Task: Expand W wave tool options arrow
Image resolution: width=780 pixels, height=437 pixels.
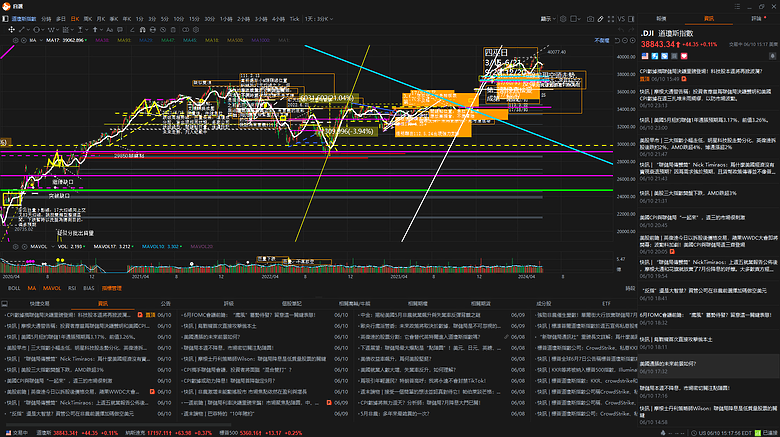Action: coord(57,30)
